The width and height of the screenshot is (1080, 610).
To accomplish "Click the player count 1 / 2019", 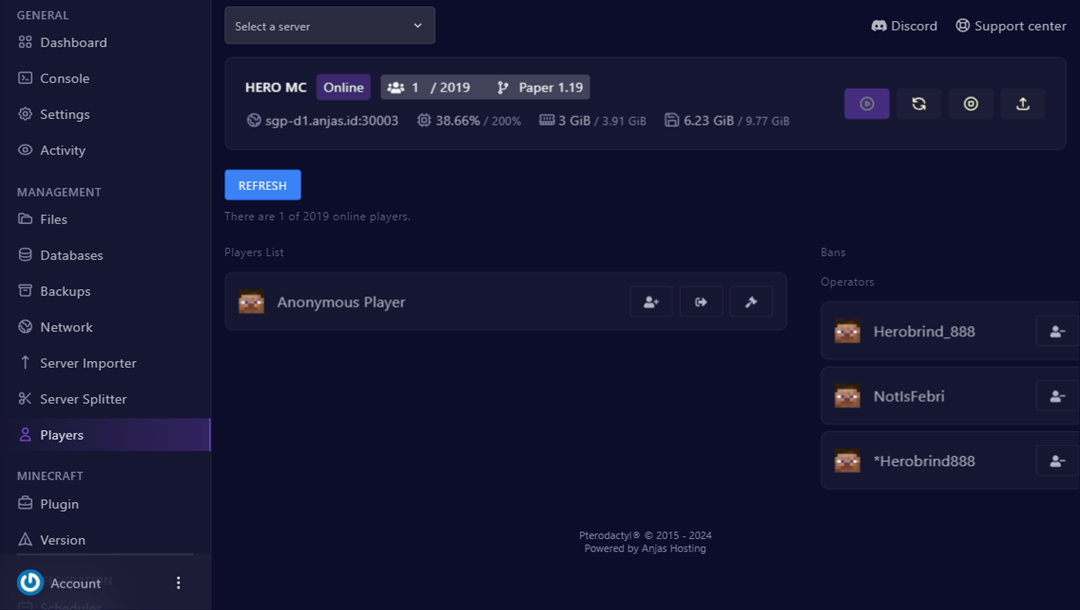I will pos(429,87).
